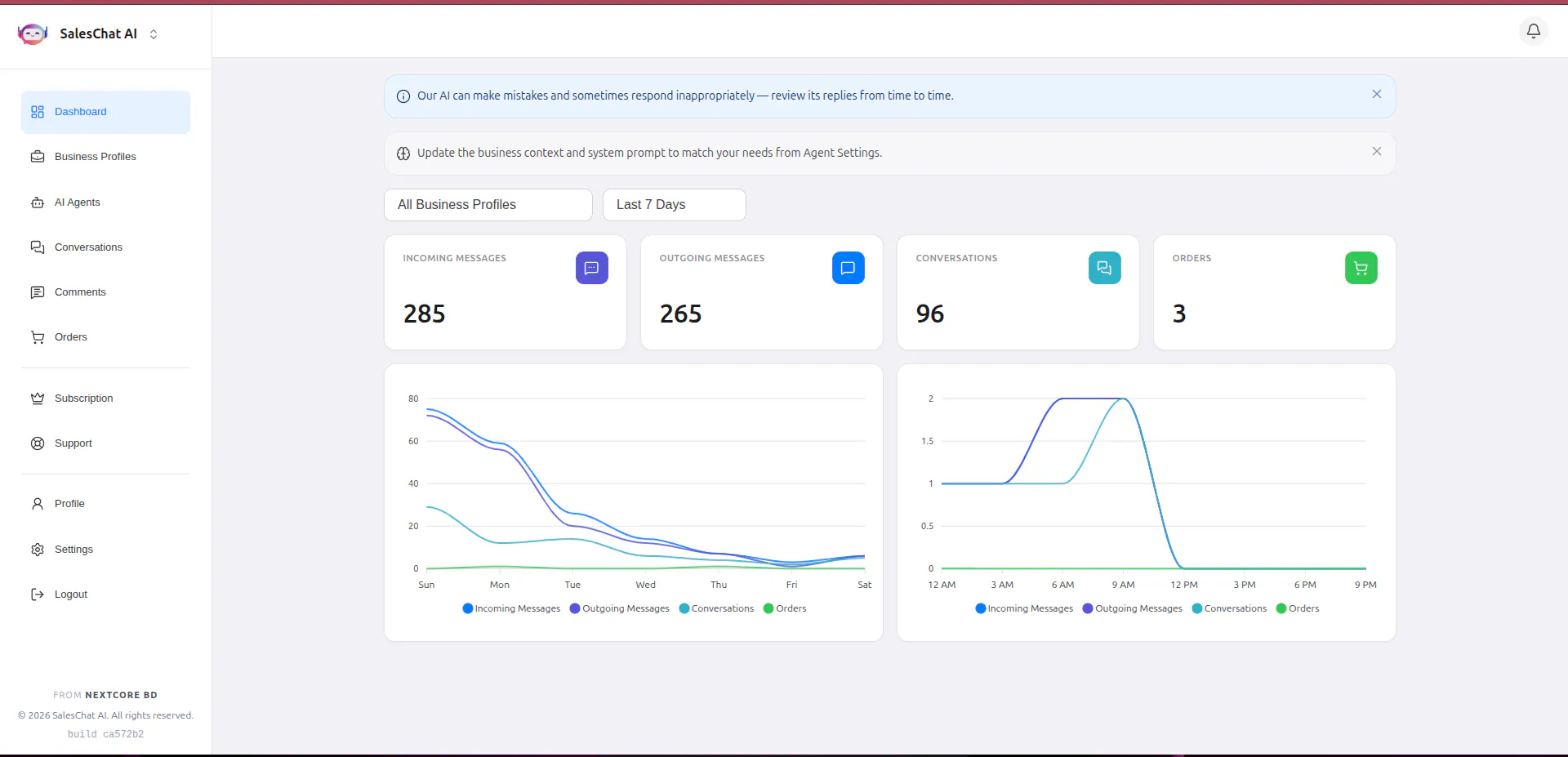Open the Support page link
Screen dimensions: 1568x757
(105, 443)
